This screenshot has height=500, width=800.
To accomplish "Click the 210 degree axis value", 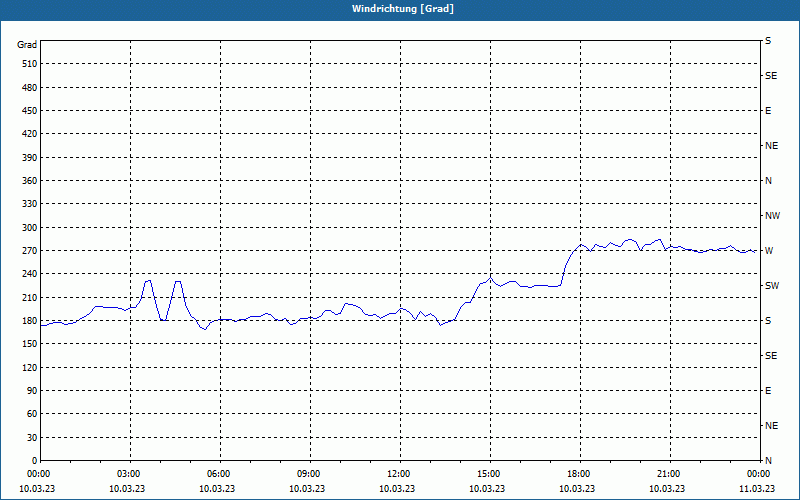I will [30, 297].
